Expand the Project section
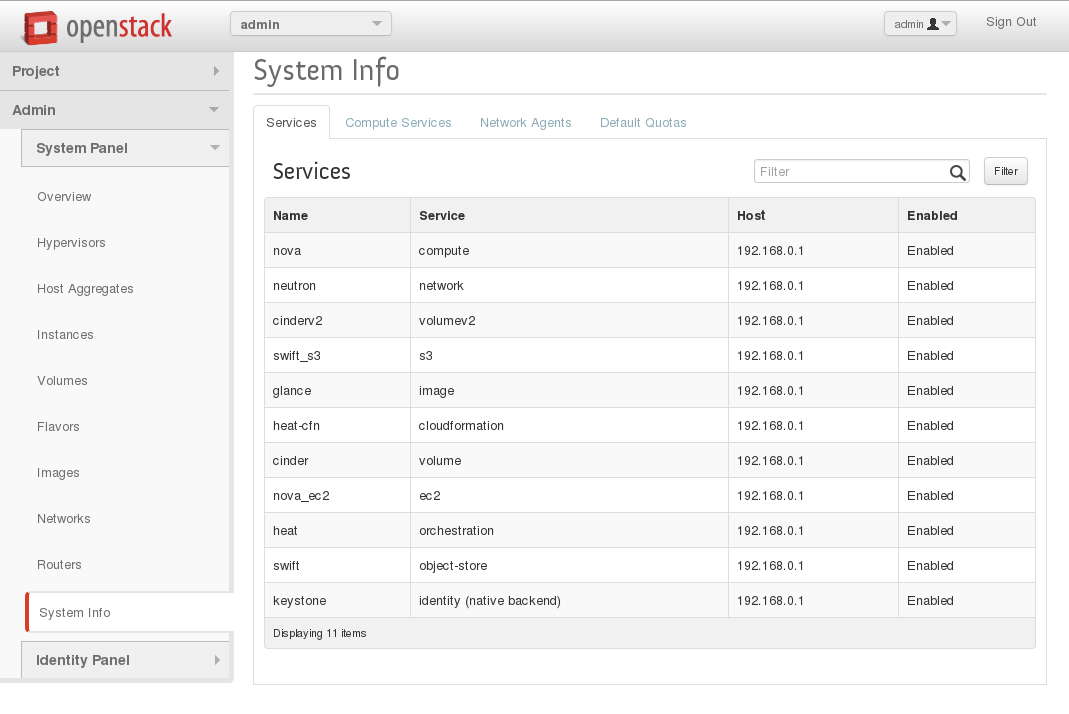1069x714 pixels. point(115,71)
